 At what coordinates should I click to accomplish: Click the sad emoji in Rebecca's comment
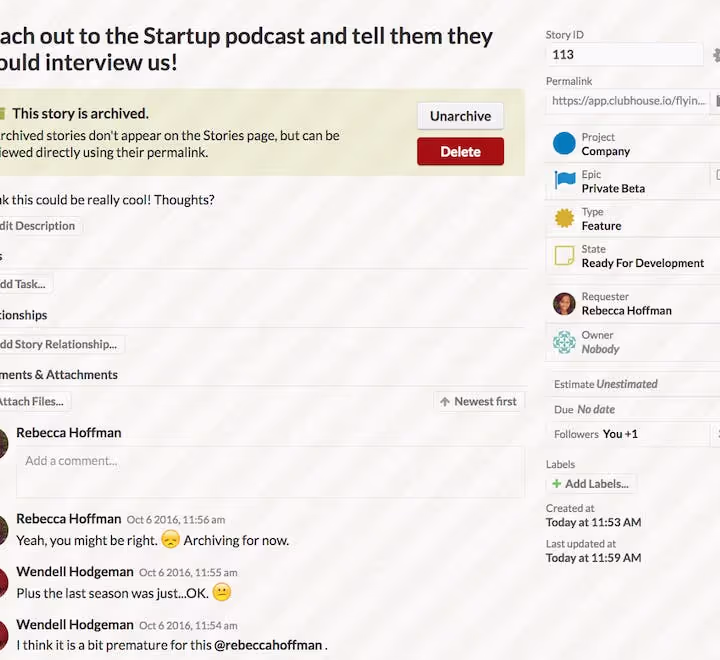click(170, 540)
